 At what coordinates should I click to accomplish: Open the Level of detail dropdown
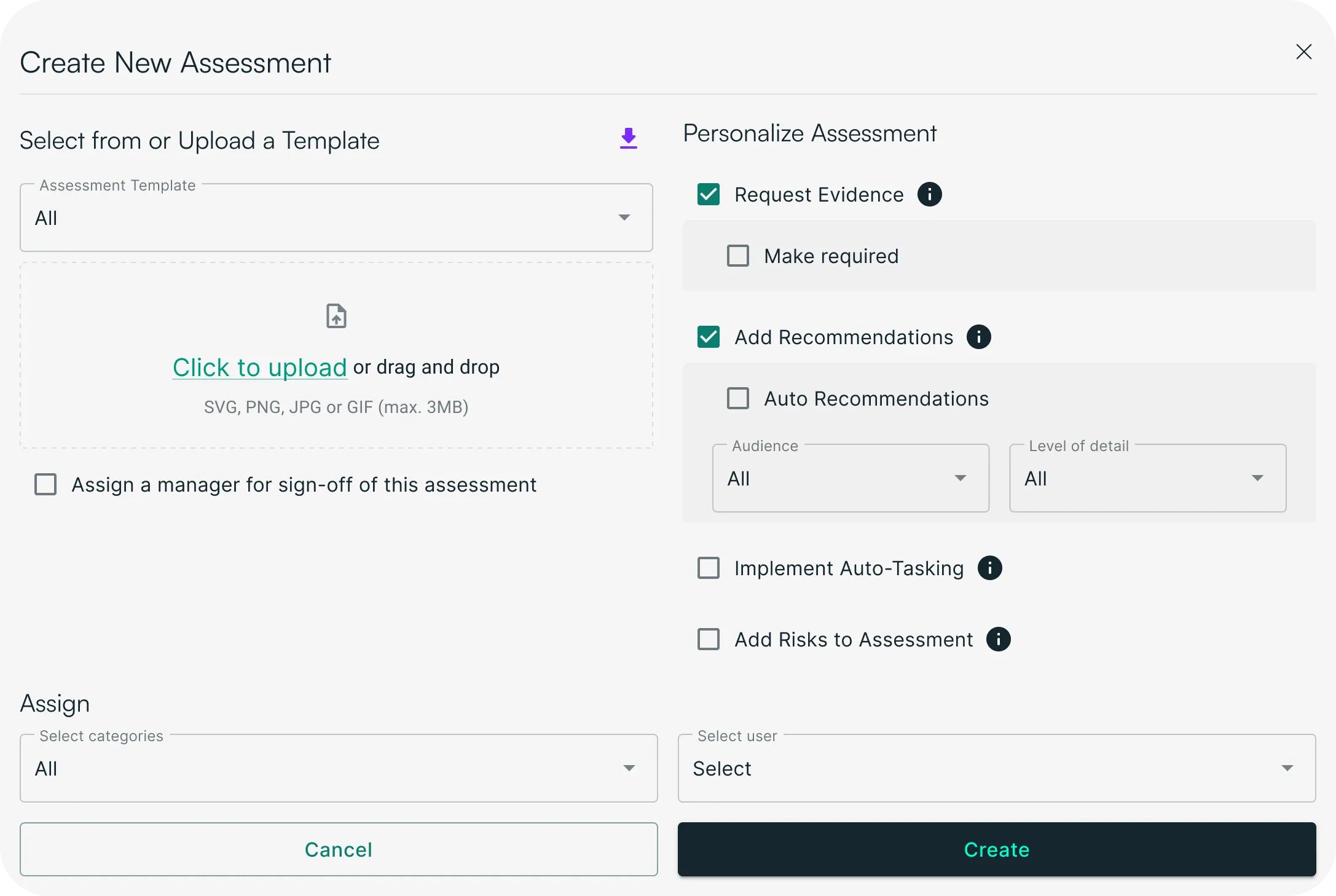point(1147,479)
